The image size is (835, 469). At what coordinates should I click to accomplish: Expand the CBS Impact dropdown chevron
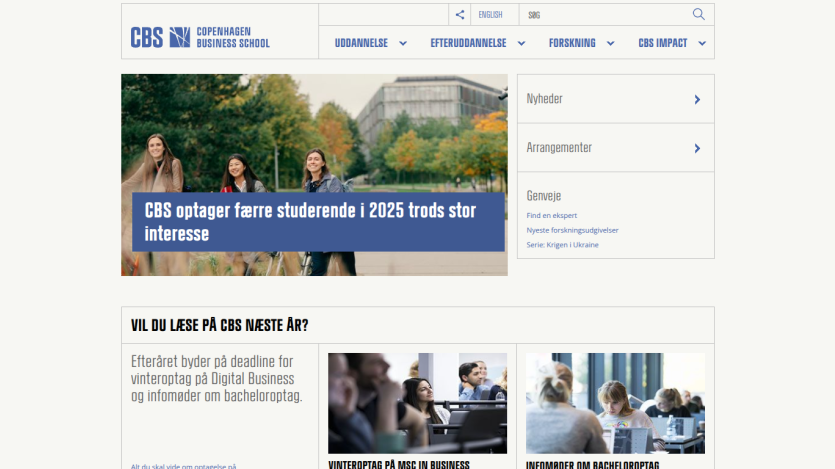pos(702,44)
